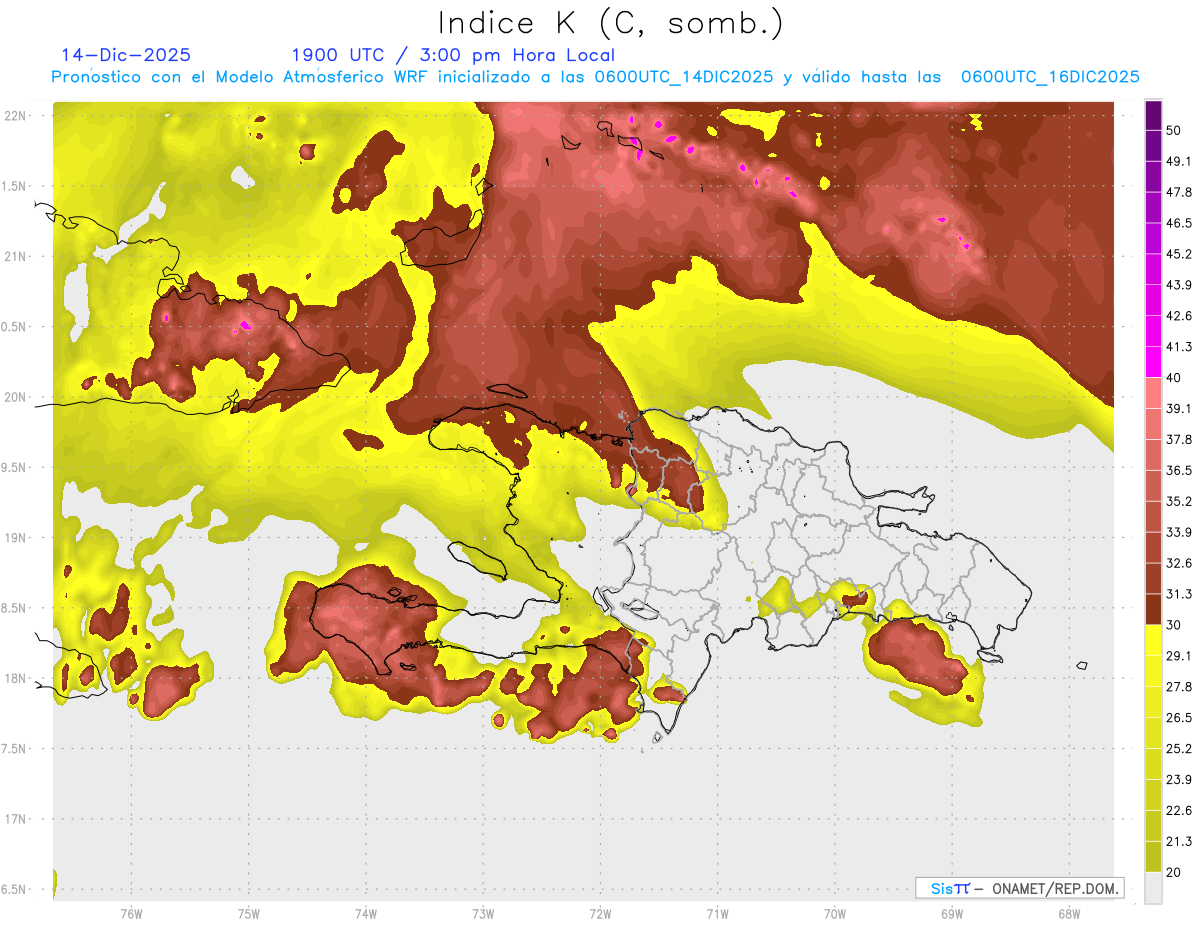This screenshot has width=1200, height=927.
Task: Click the '1900 UTC / 3:00 pm Hora Local' text
Action: (453, 56)
